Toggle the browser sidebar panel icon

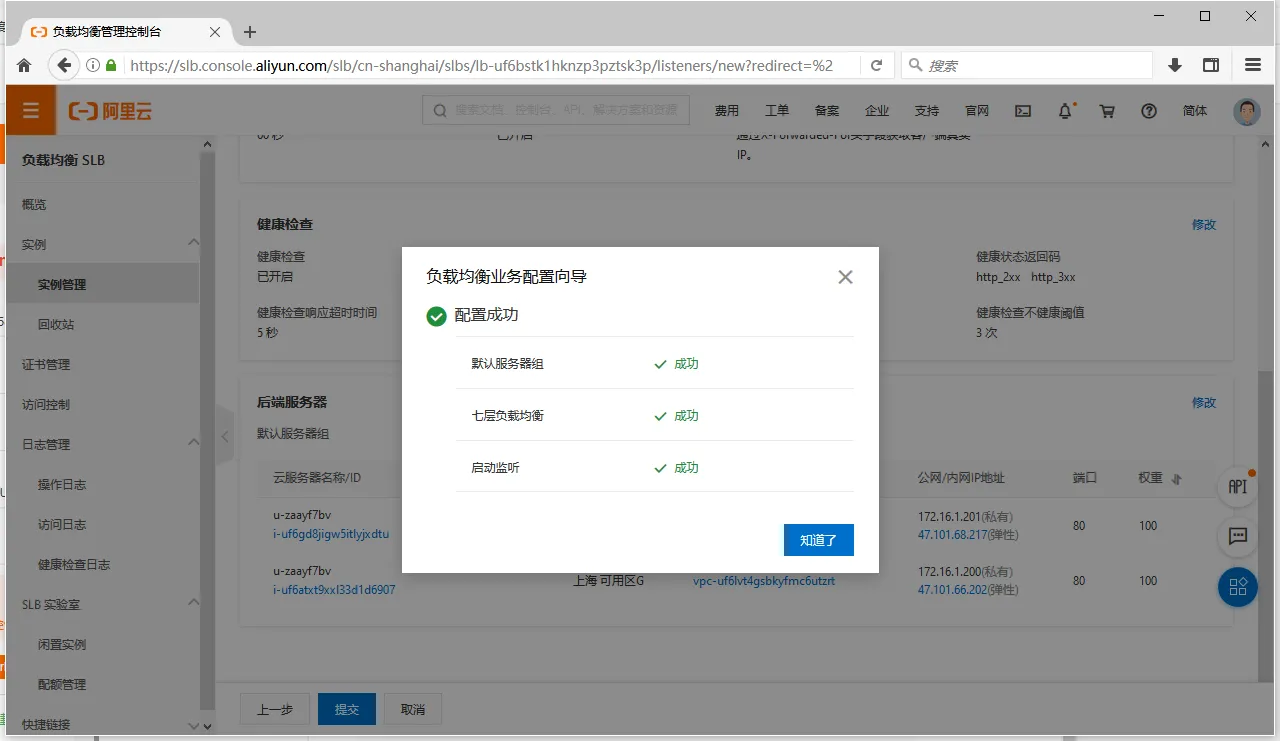[1211, 65]
